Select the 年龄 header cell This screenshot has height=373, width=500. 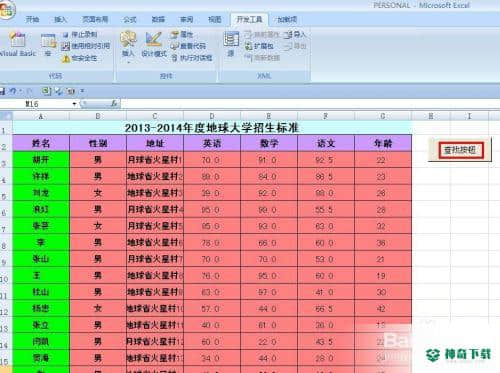[x=383, y=143]
